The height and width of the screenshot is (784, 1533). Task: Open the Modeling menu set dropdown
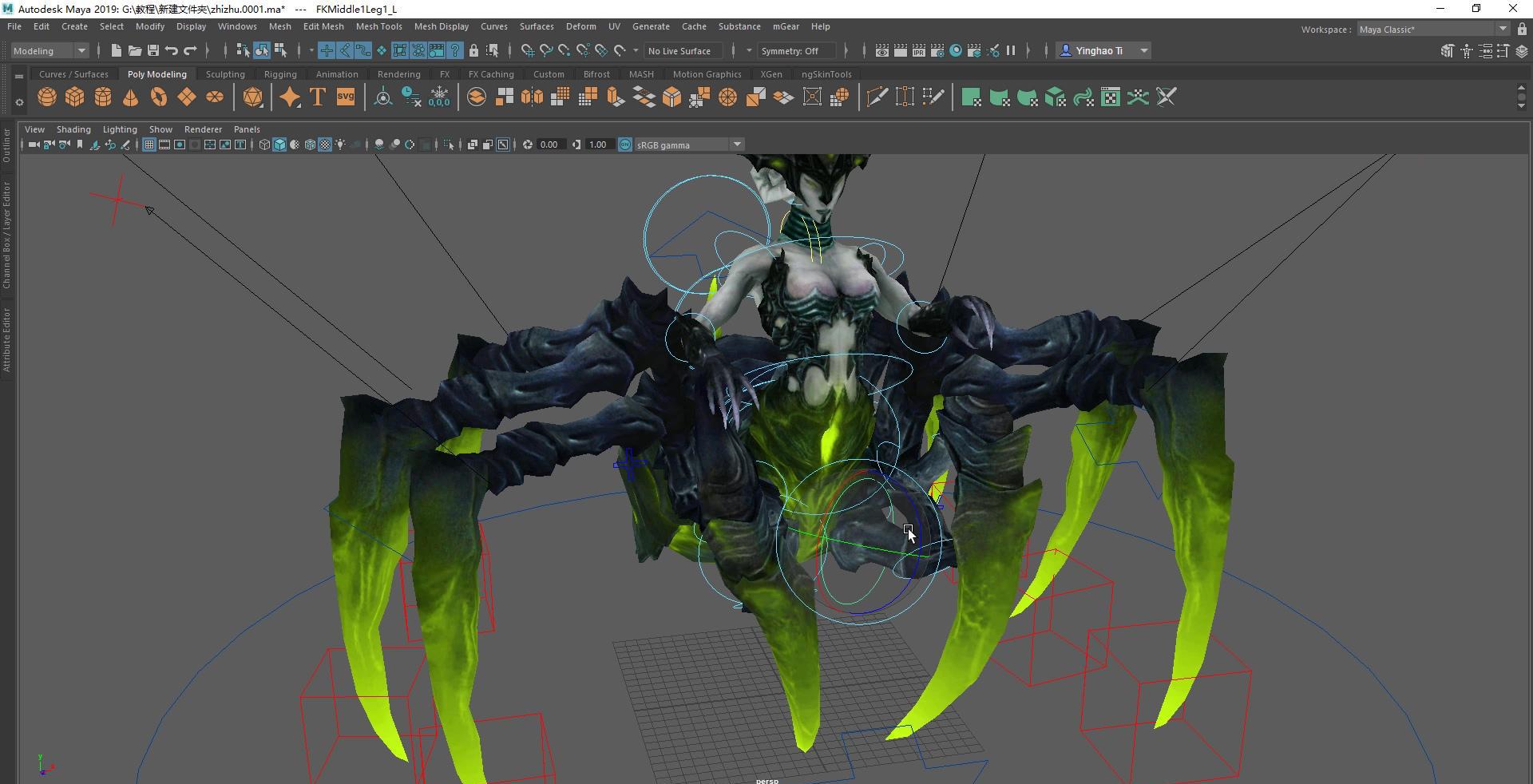[50, 50]
